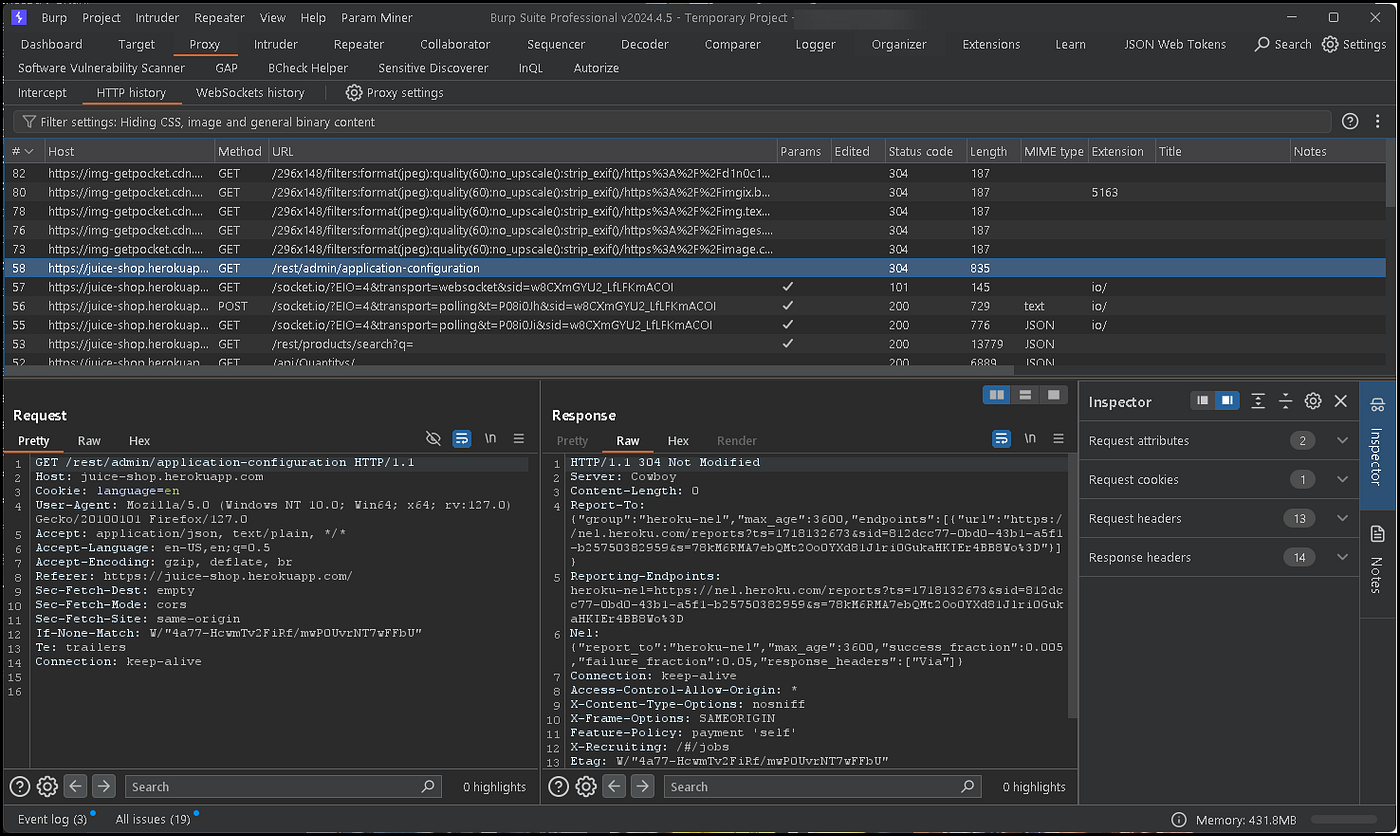
Task: Select history row 56, the POST /socket.io request
Action: coord(694,306)
